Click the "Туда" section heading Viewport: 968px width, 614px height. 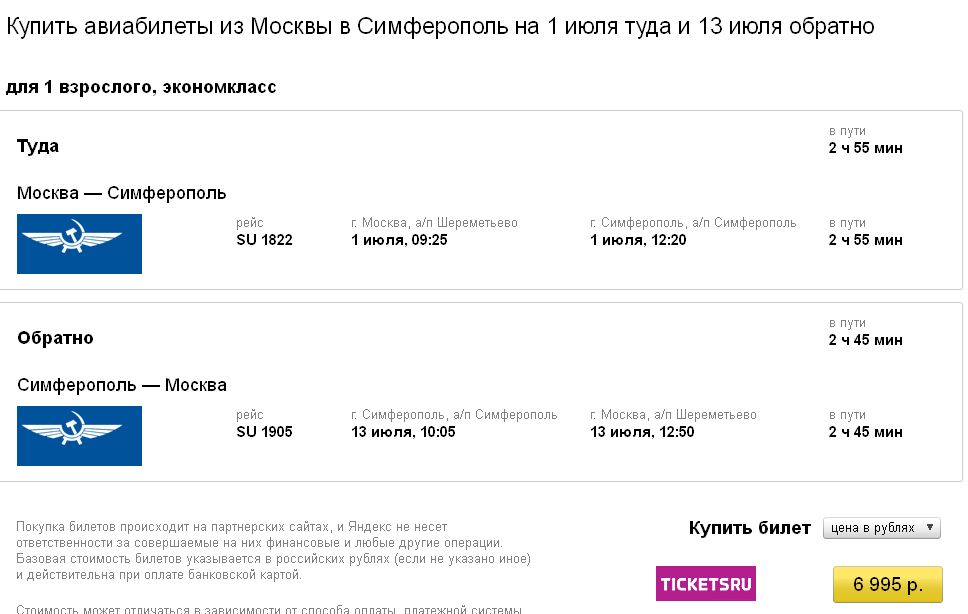(x=38, y=146)
